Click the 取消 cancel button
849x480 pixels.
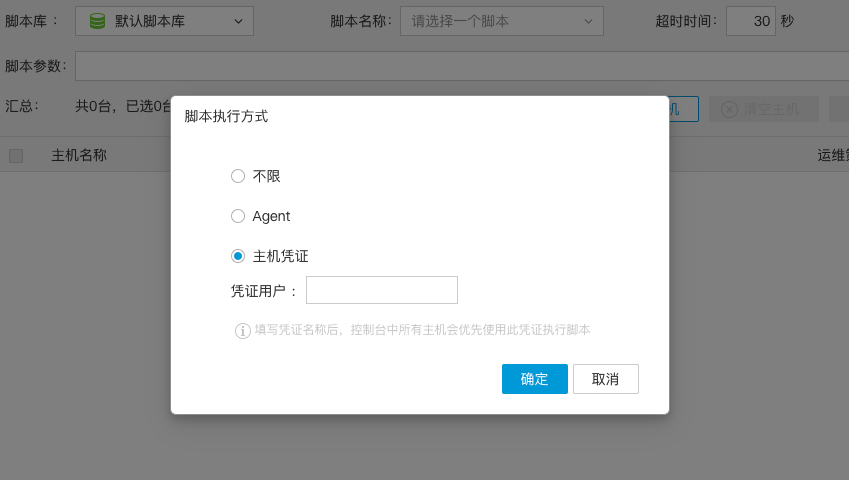point(605,379)
